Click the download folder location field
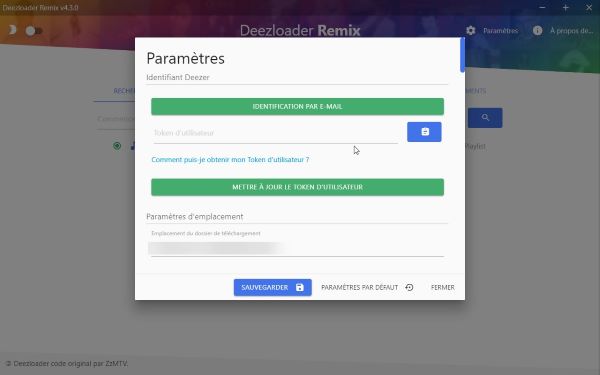 [297, 248]
